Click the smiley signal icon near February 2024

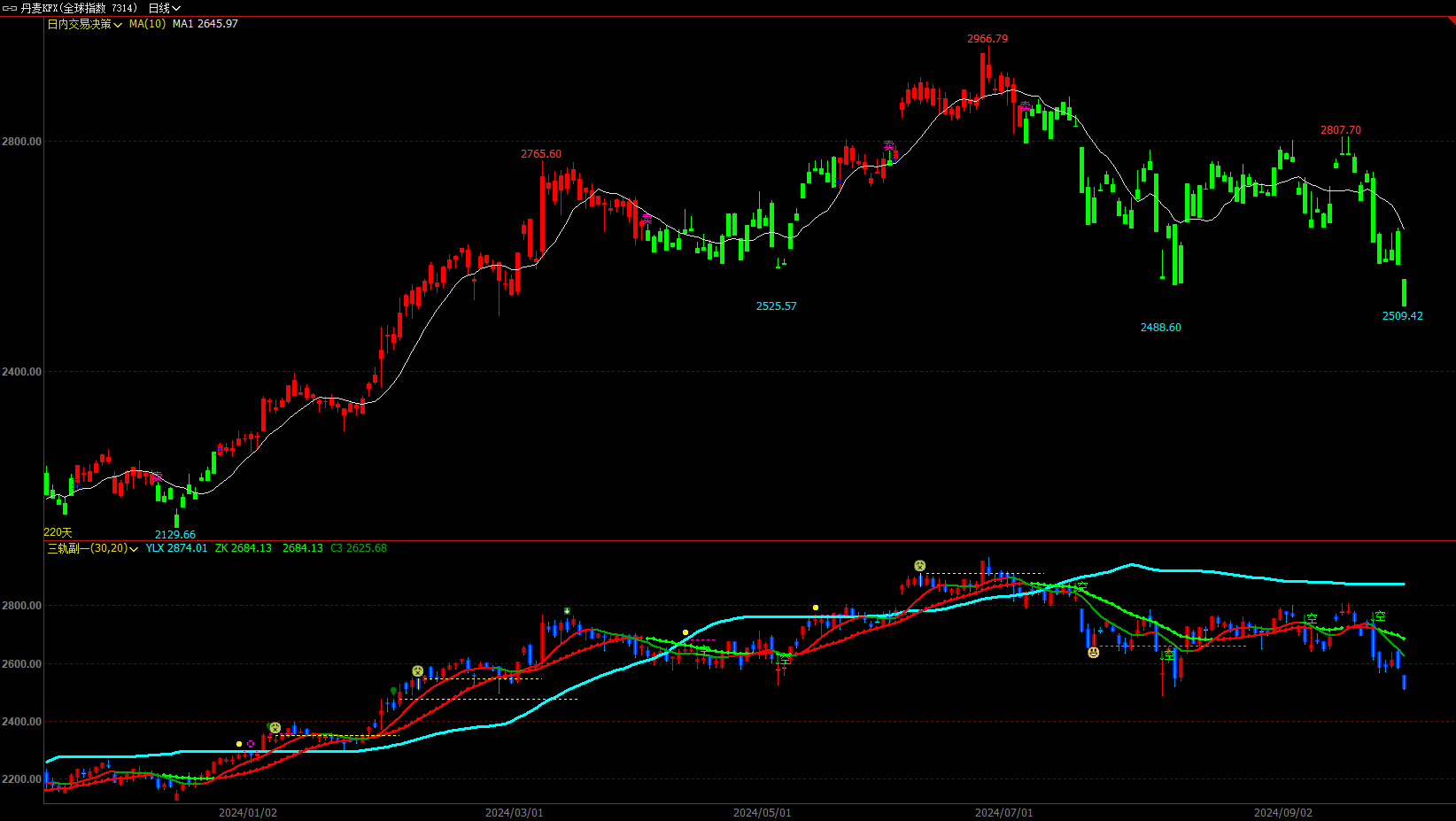(x=418, y=671)
